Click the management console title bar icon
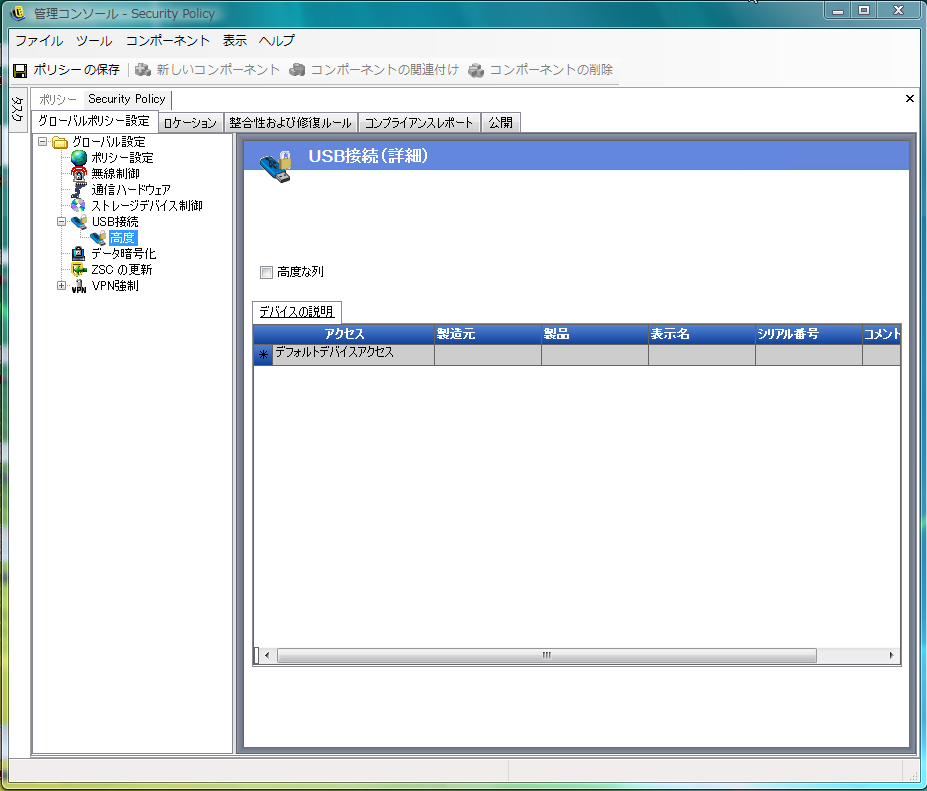The width and height of the screenshot is (927, 791). [x=18, y=12]
